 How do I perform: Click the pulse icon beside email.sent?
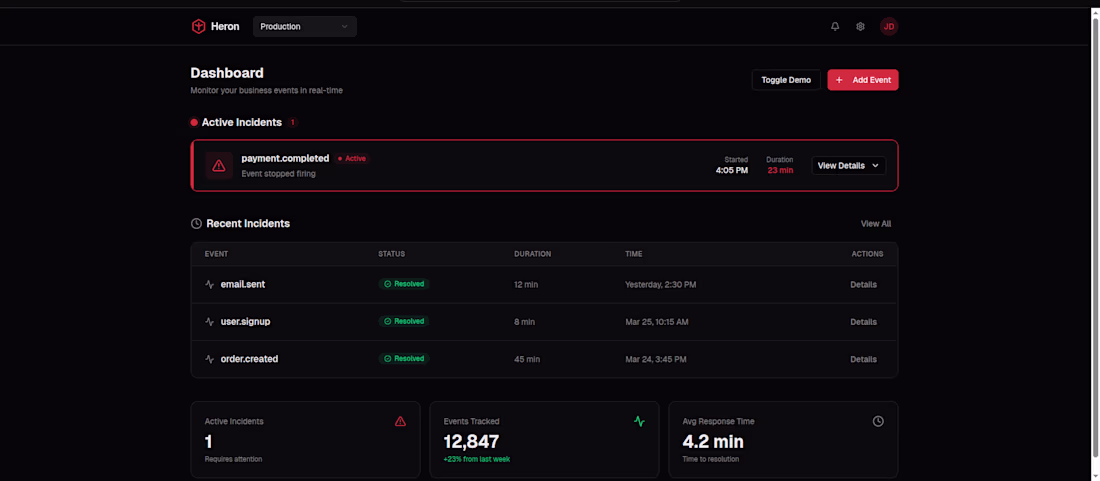(210, 285)
